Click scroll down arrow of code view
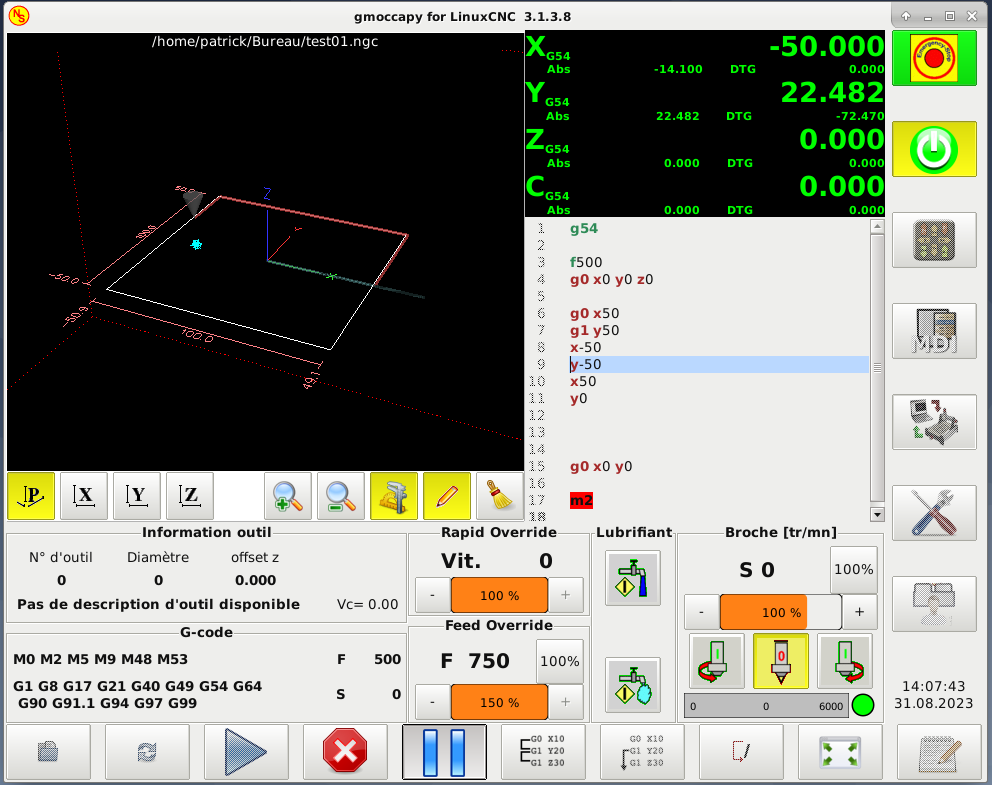 coord(877,514)
